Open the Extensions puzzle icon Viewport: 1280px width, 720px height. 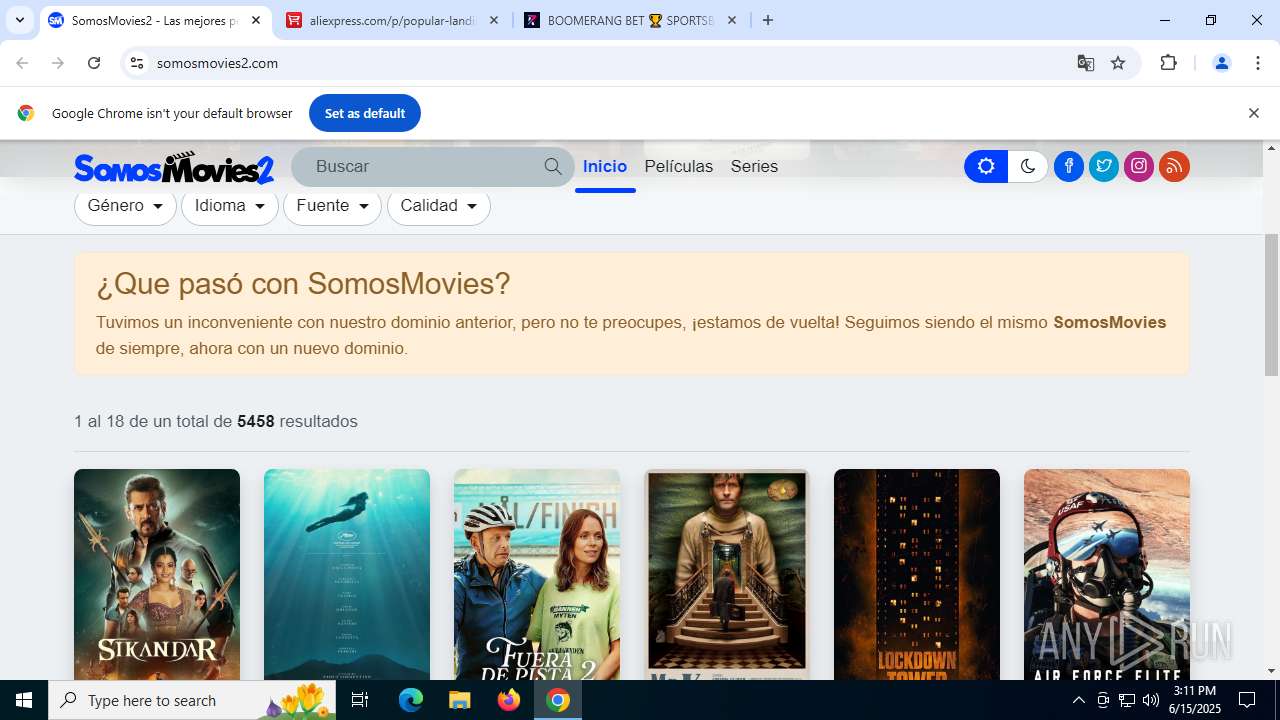pos(1168,63)
